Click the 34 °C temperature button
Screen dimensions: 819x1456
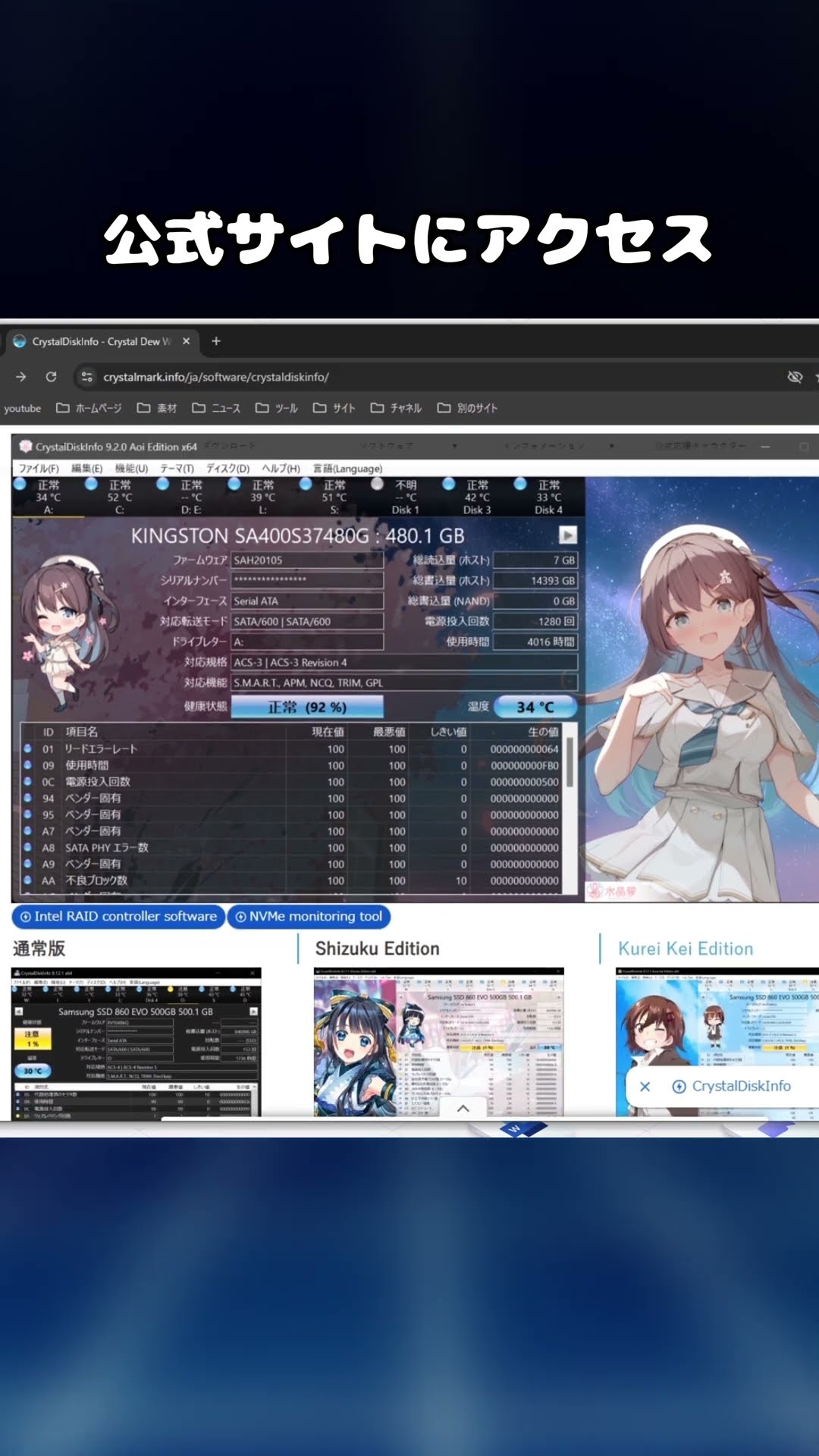click(x=535, y=707)
